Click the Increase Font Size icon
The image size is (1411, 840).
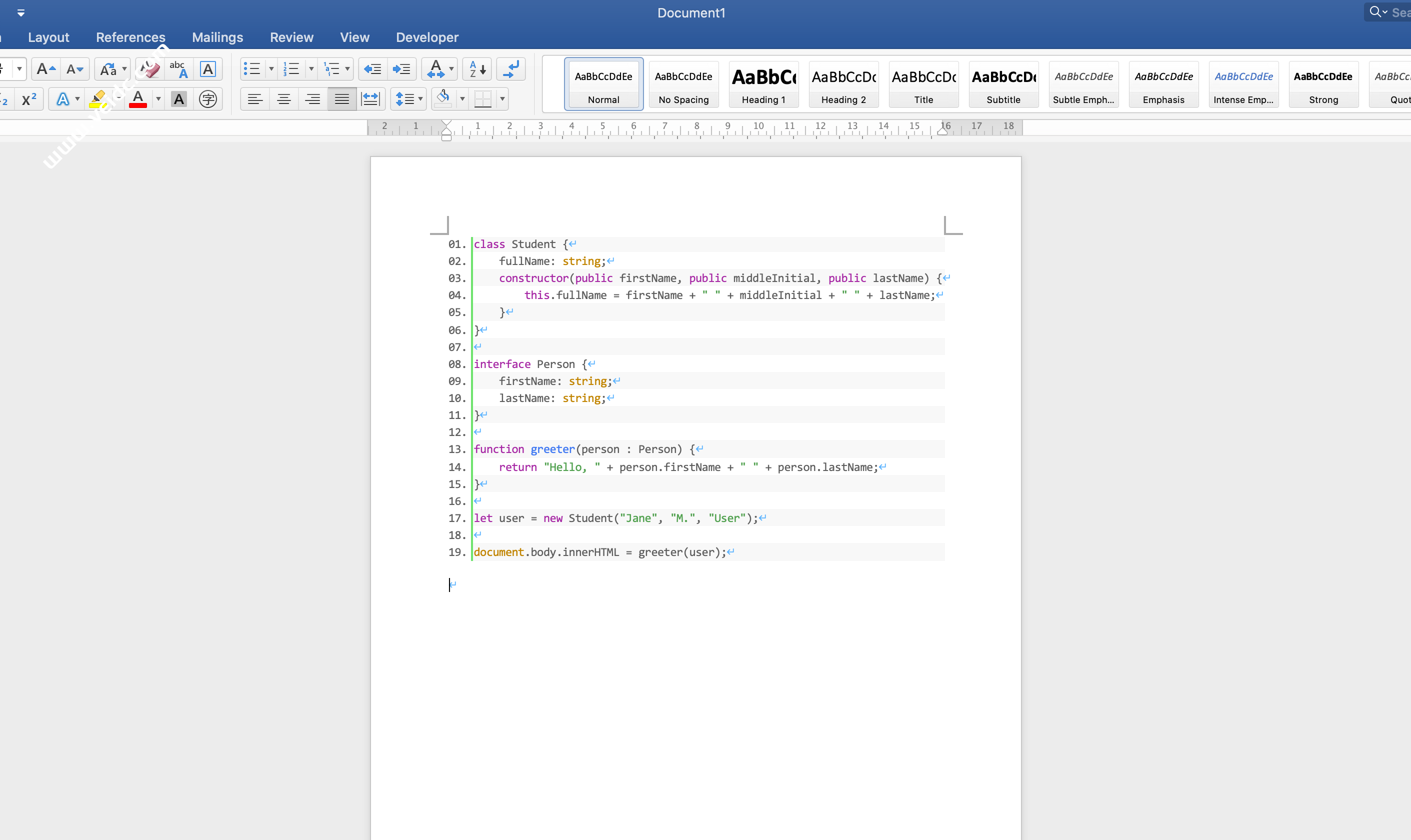[x=45, y=69]
